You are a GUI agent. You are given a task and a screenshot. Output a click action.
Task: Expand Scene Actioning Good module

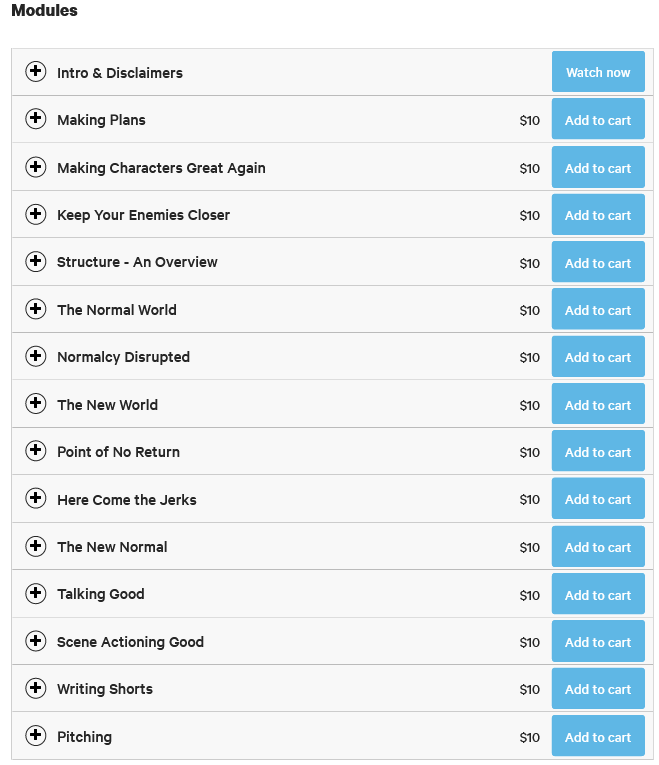36,641
